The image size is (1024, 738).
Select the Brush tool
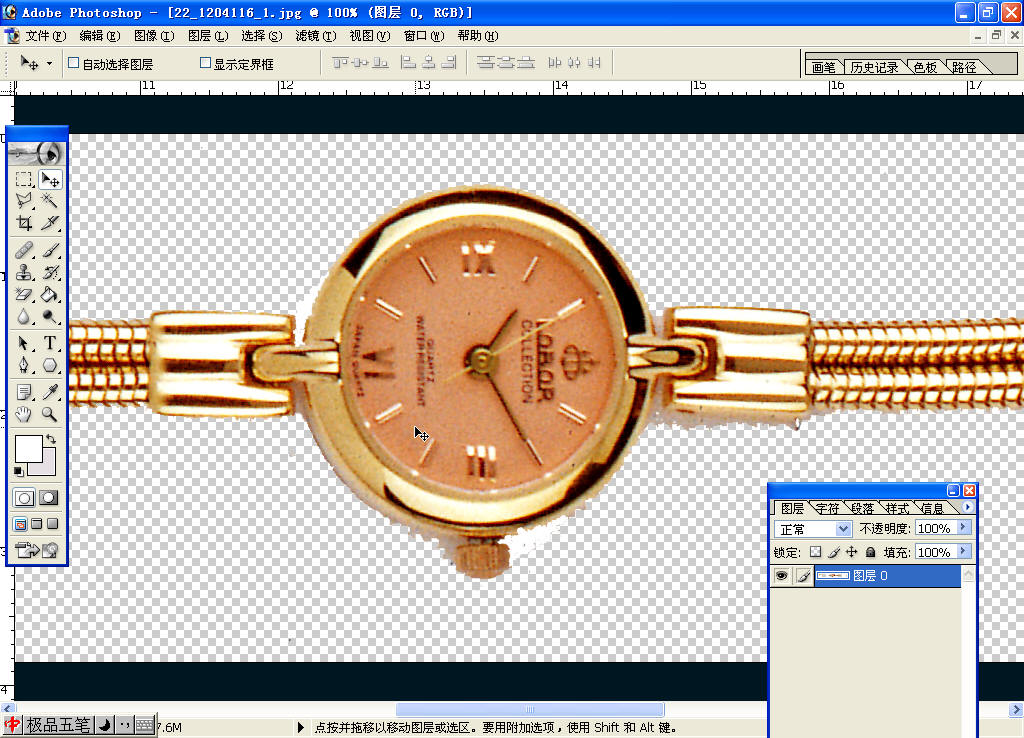coord(50,249)
